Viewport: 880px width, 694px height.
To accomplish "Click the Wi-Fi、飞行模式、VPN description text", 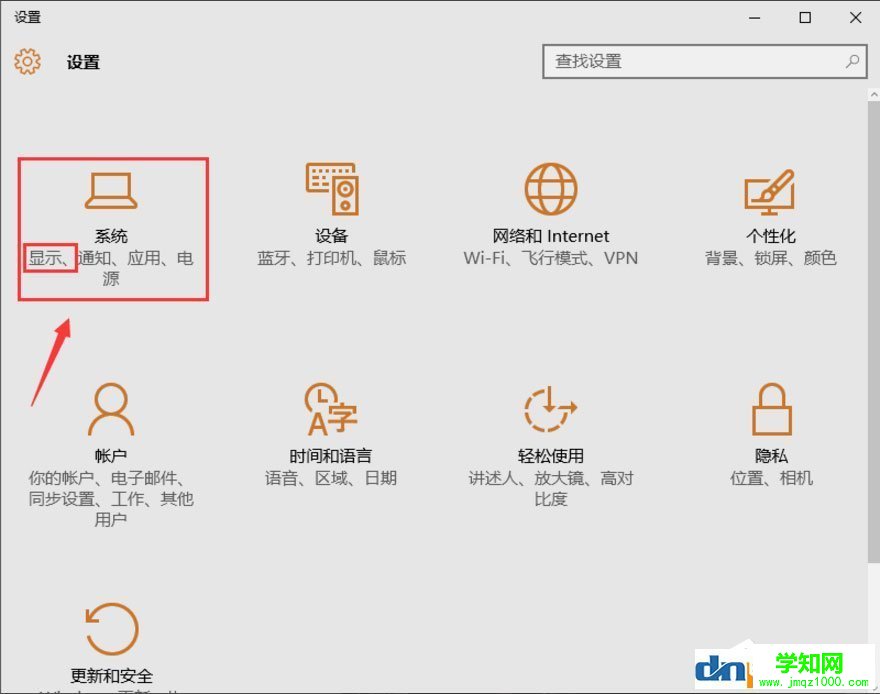I will [x=551, y=258].
